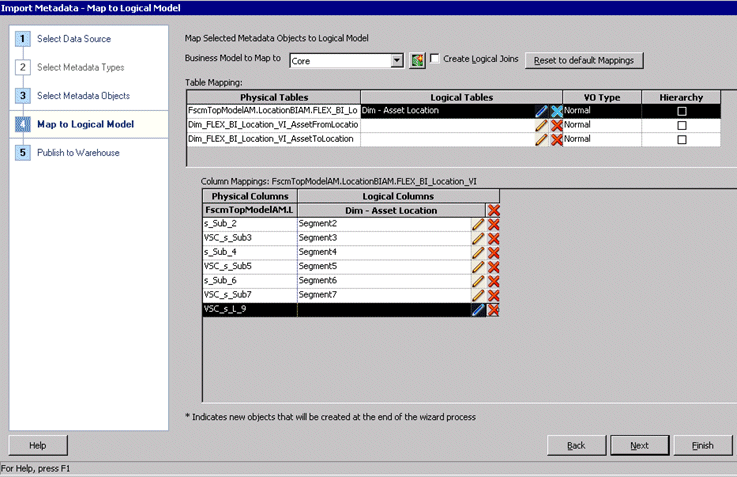Edit pencil for Segment2 column mapping
The image size is (737, 477).
[478, 224]
